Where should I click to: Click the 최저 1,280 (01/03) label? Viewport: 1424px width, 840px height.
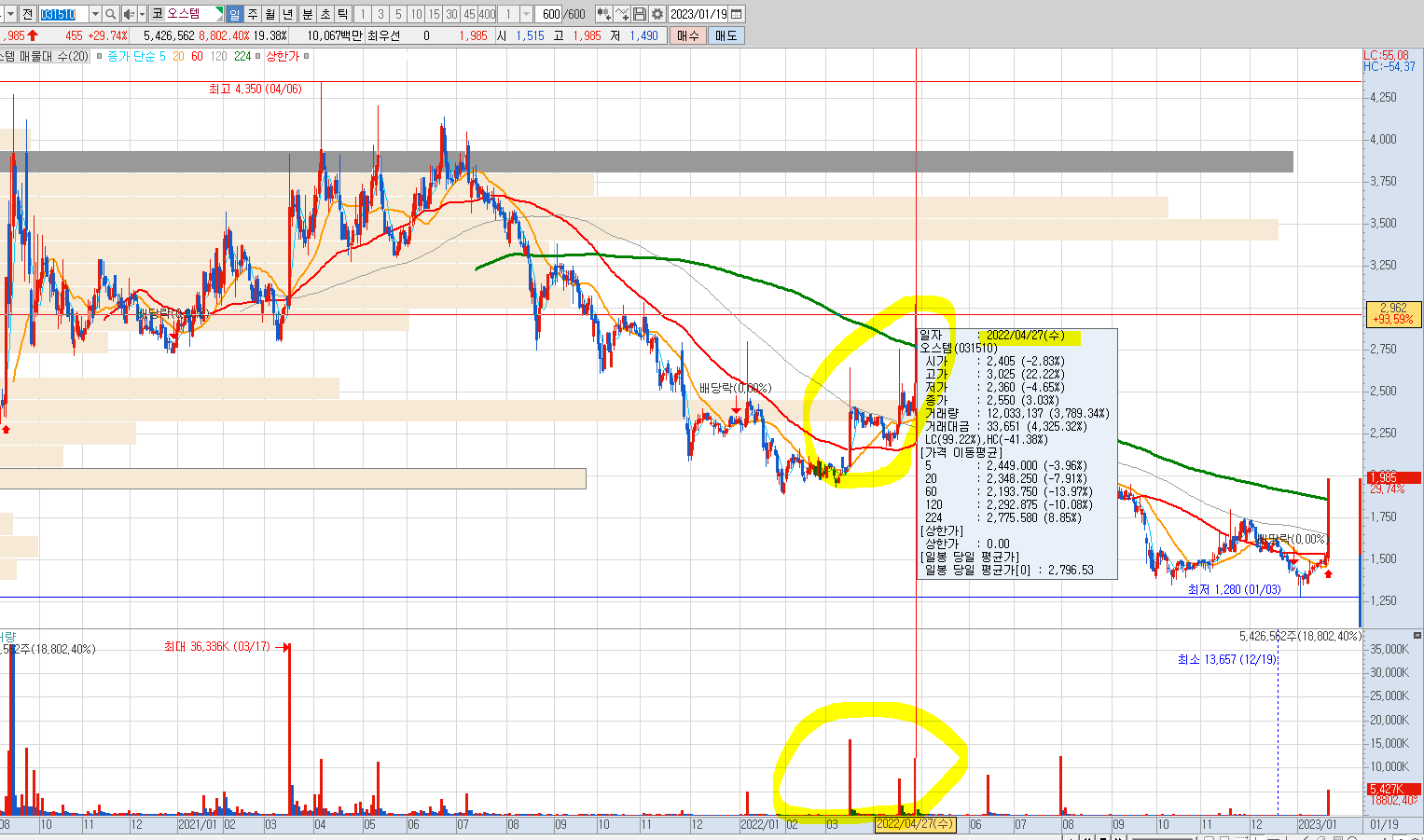click(x=1234, y=589)
